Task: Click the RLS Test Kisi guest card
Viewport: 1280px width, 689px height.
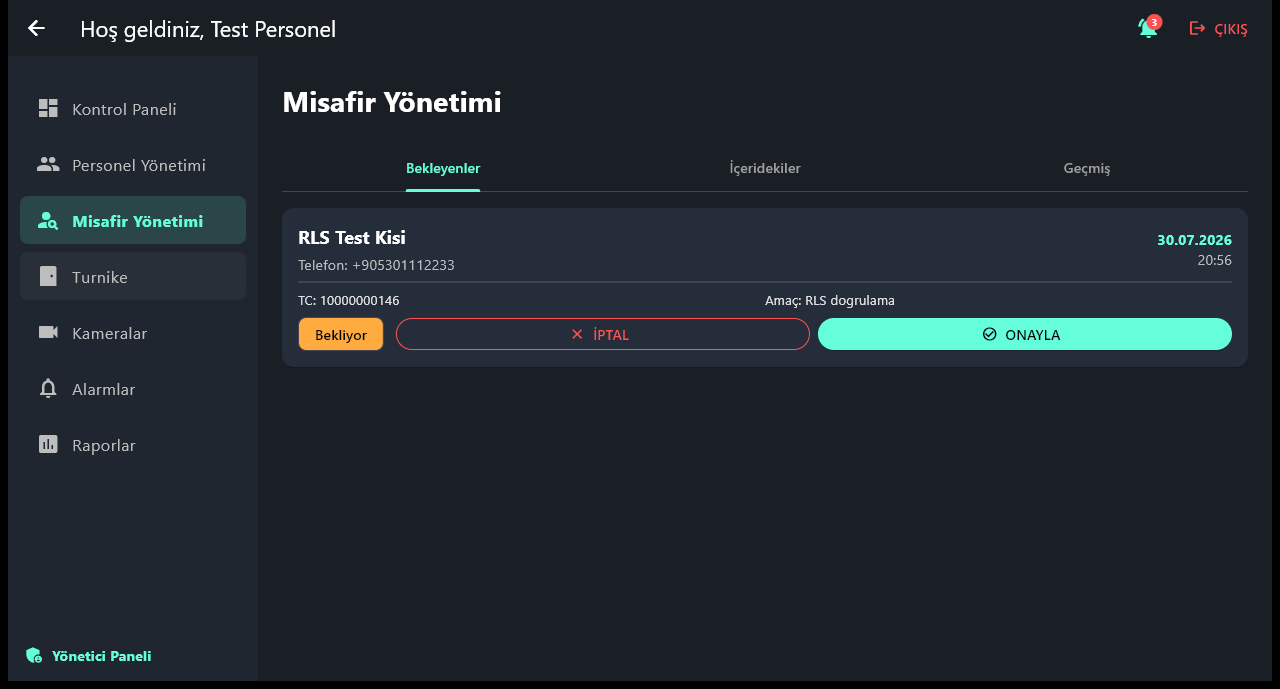Action: [x=765, y=287]
